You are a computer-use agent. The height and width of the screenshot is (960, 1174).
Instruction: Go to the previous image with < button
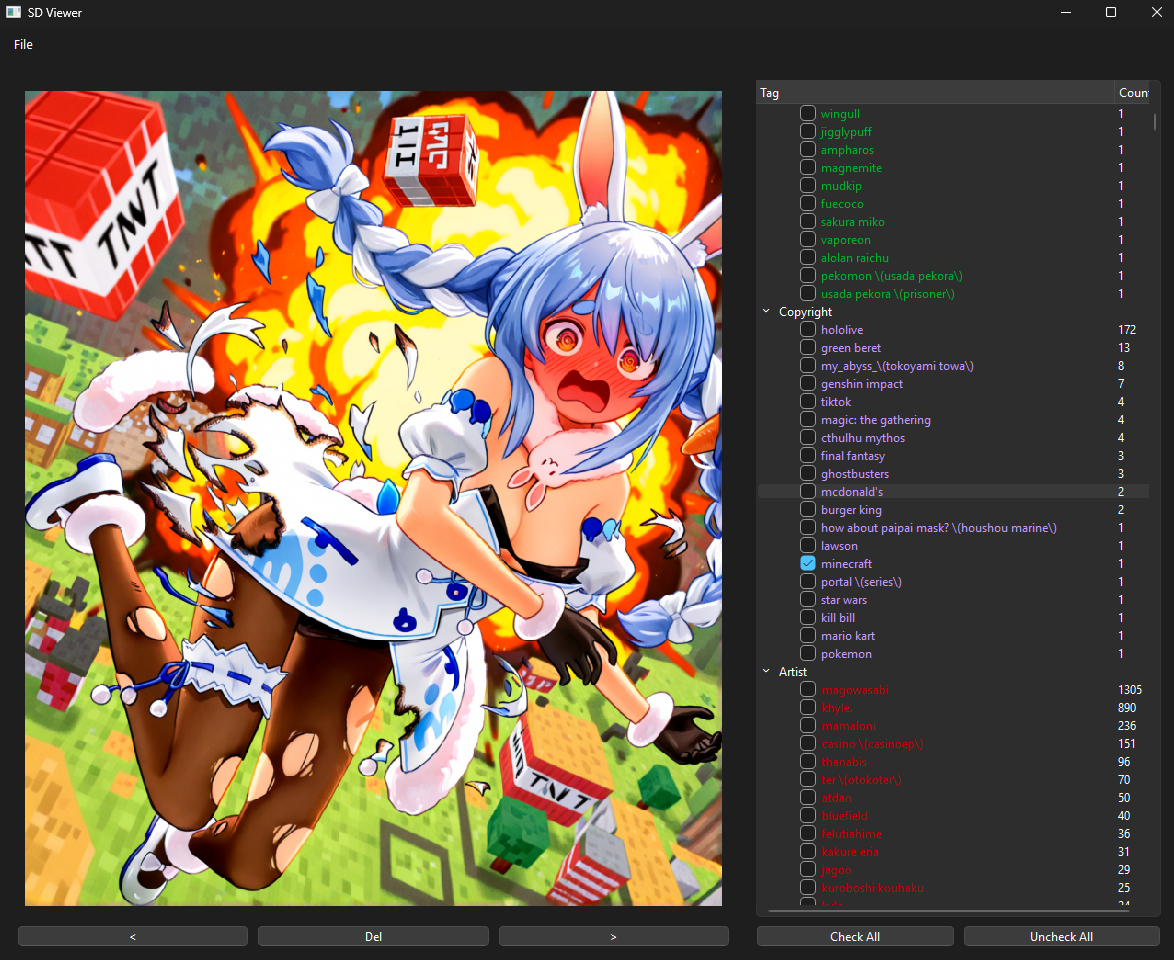133,936
